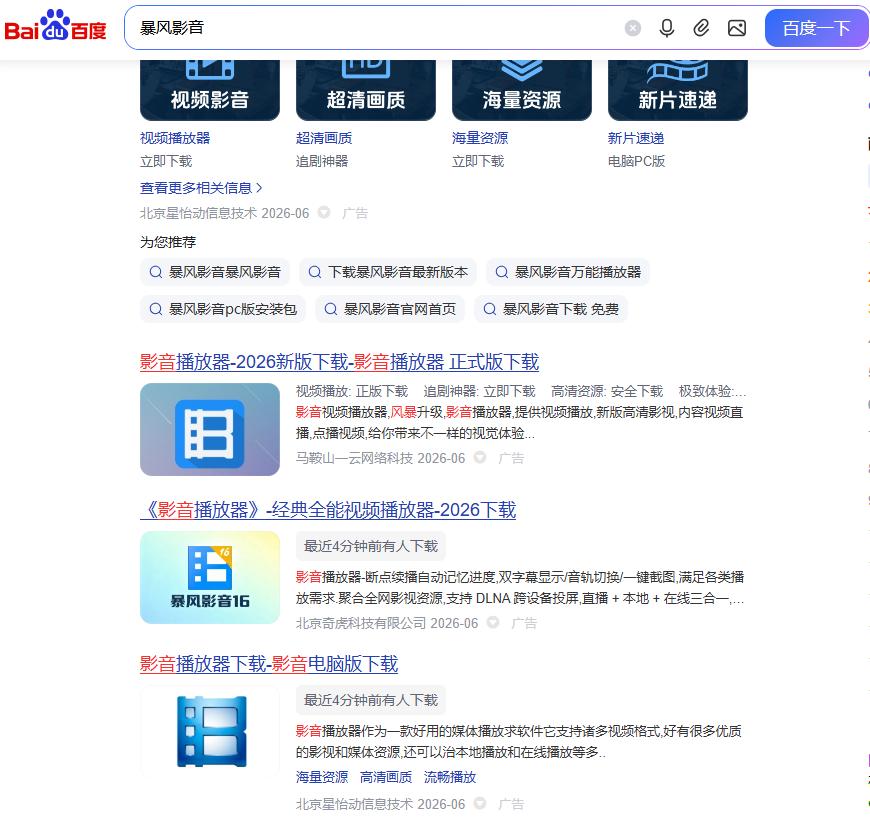Follow the 海量资源 link under banner

pyautogui.click(x=480, y=138)
